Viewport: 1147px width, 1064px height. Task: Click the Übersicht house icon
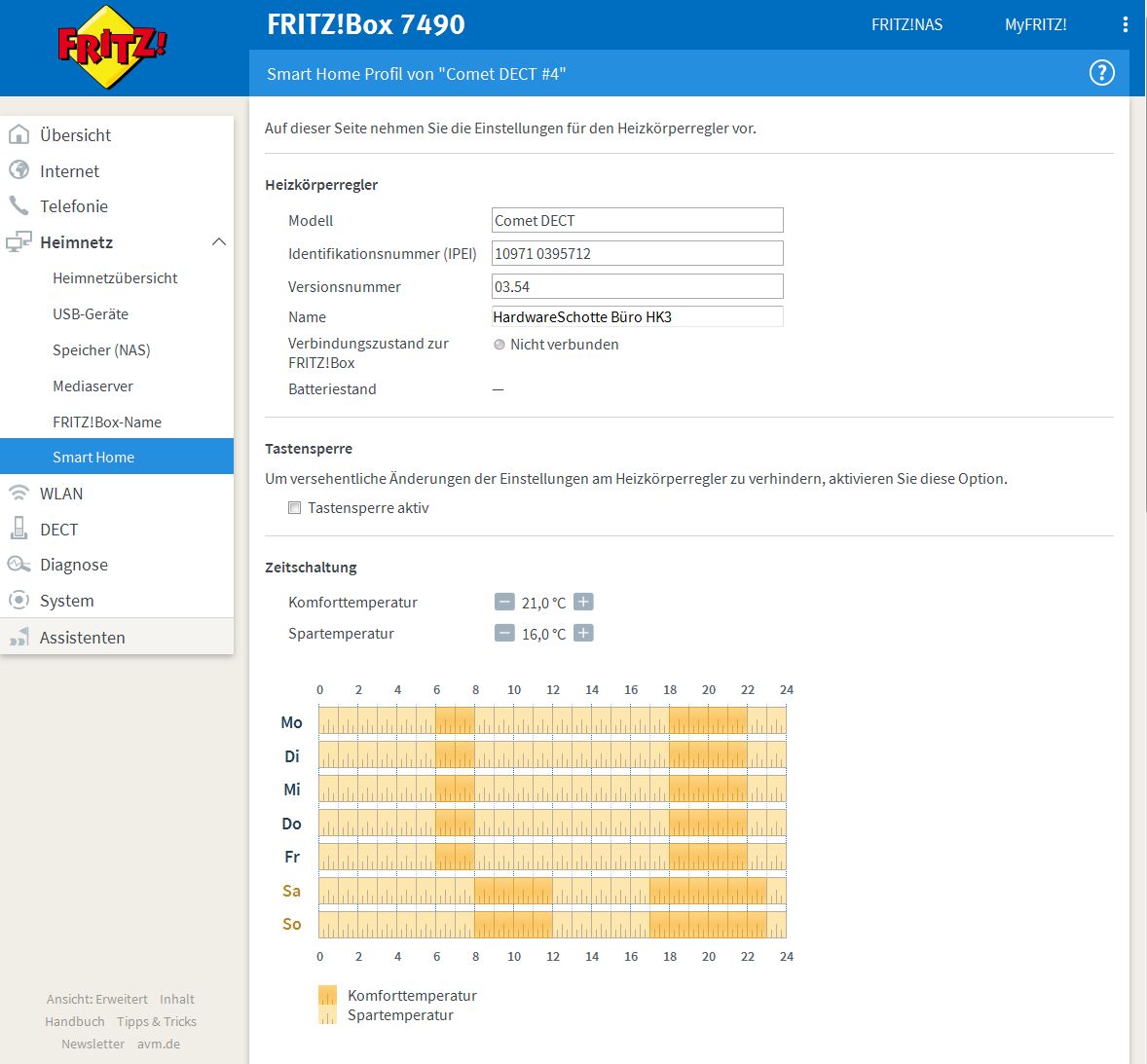pyautogui.click(x=19, y=134)
